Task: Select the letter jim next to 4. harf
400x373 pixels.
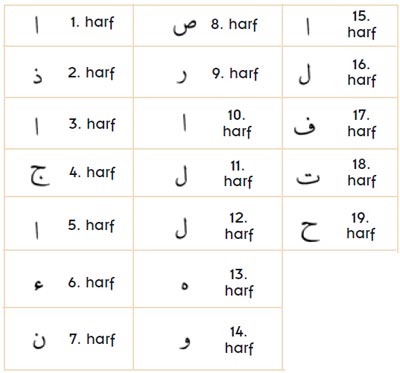Action: [40, 175]
